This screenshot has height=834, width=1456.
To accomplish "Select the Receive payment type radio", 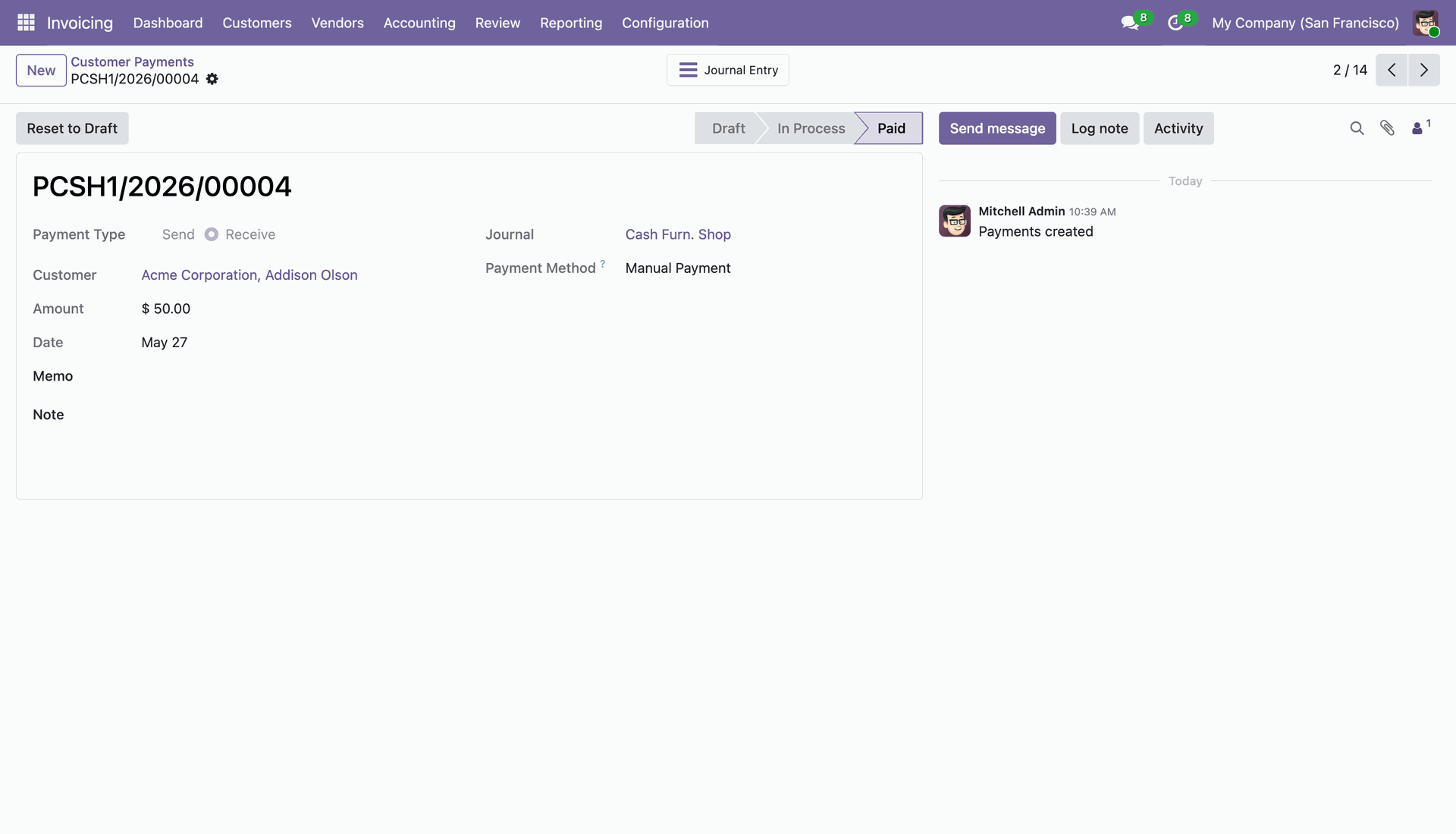I will pos(212,234).
